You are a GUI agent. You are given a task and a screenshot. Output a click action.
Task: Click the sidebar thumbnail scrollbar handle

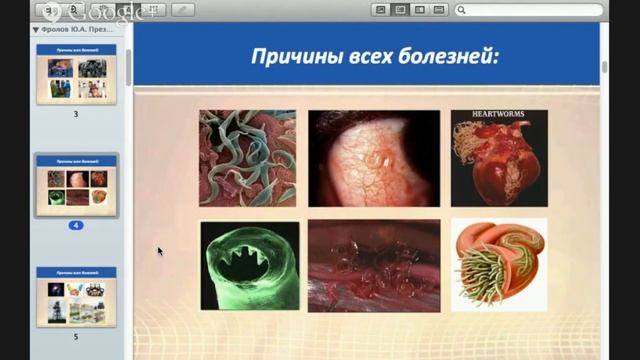129,68
